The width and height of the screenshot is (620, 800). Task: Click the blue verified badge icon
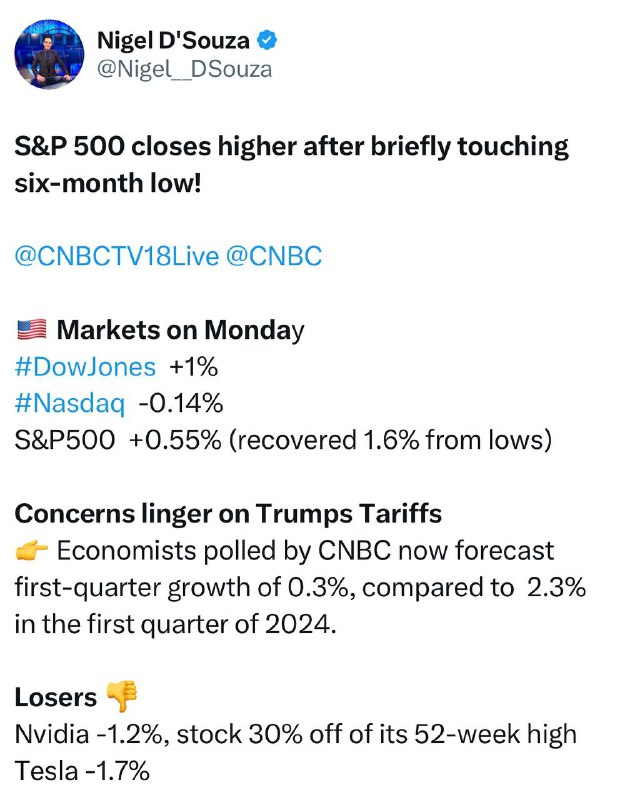(x=267, y=40)
